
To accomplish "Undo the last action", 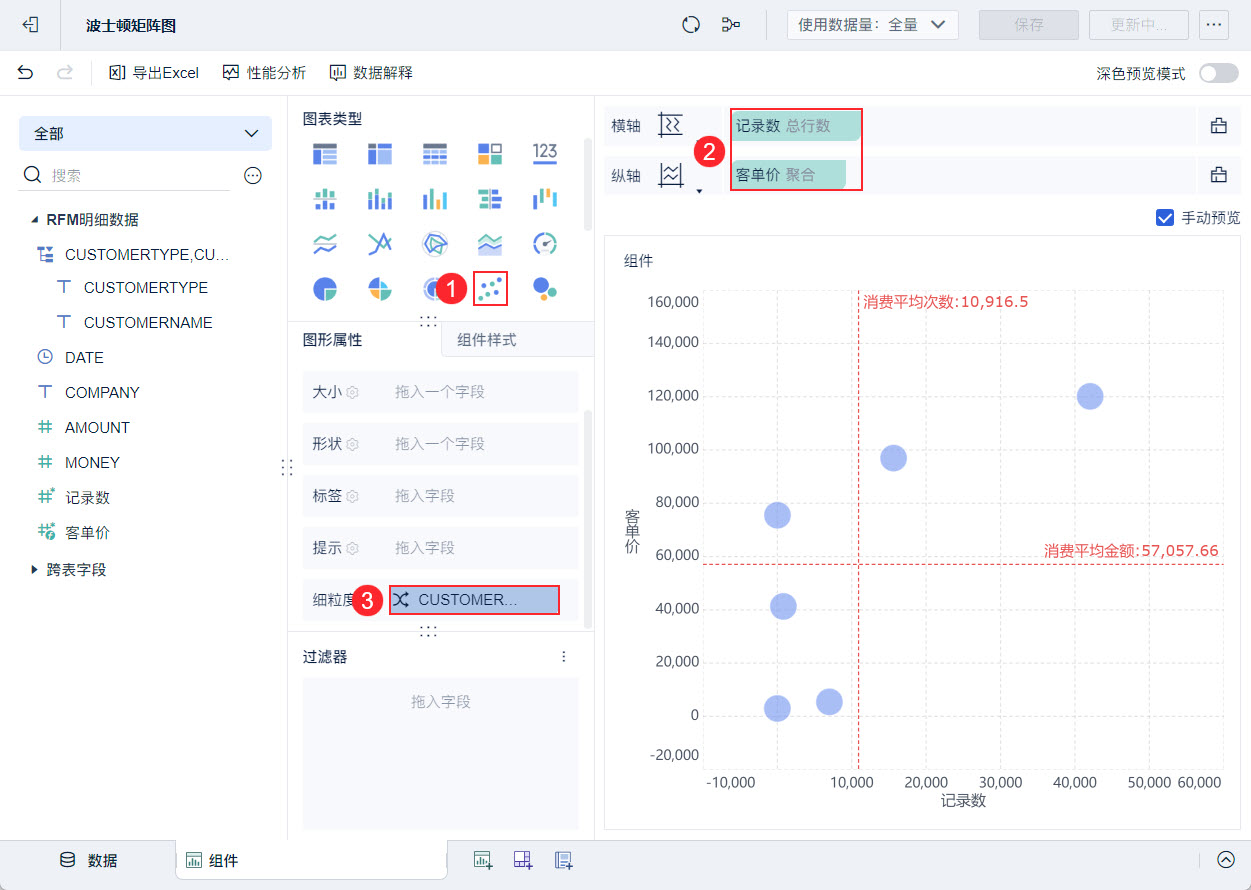I will pos(26,72).
